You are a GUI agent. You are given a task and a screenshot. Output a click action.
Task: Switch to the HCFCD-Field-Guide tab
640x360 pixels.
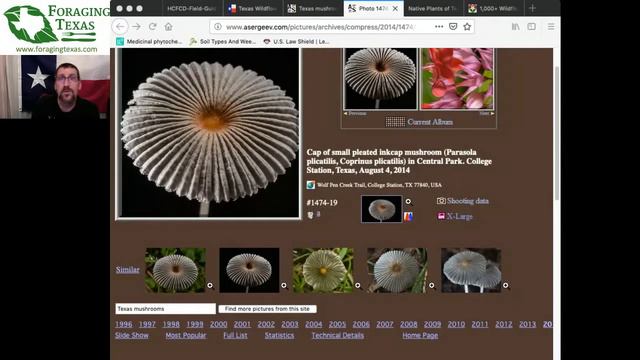[x=191, y=8]
